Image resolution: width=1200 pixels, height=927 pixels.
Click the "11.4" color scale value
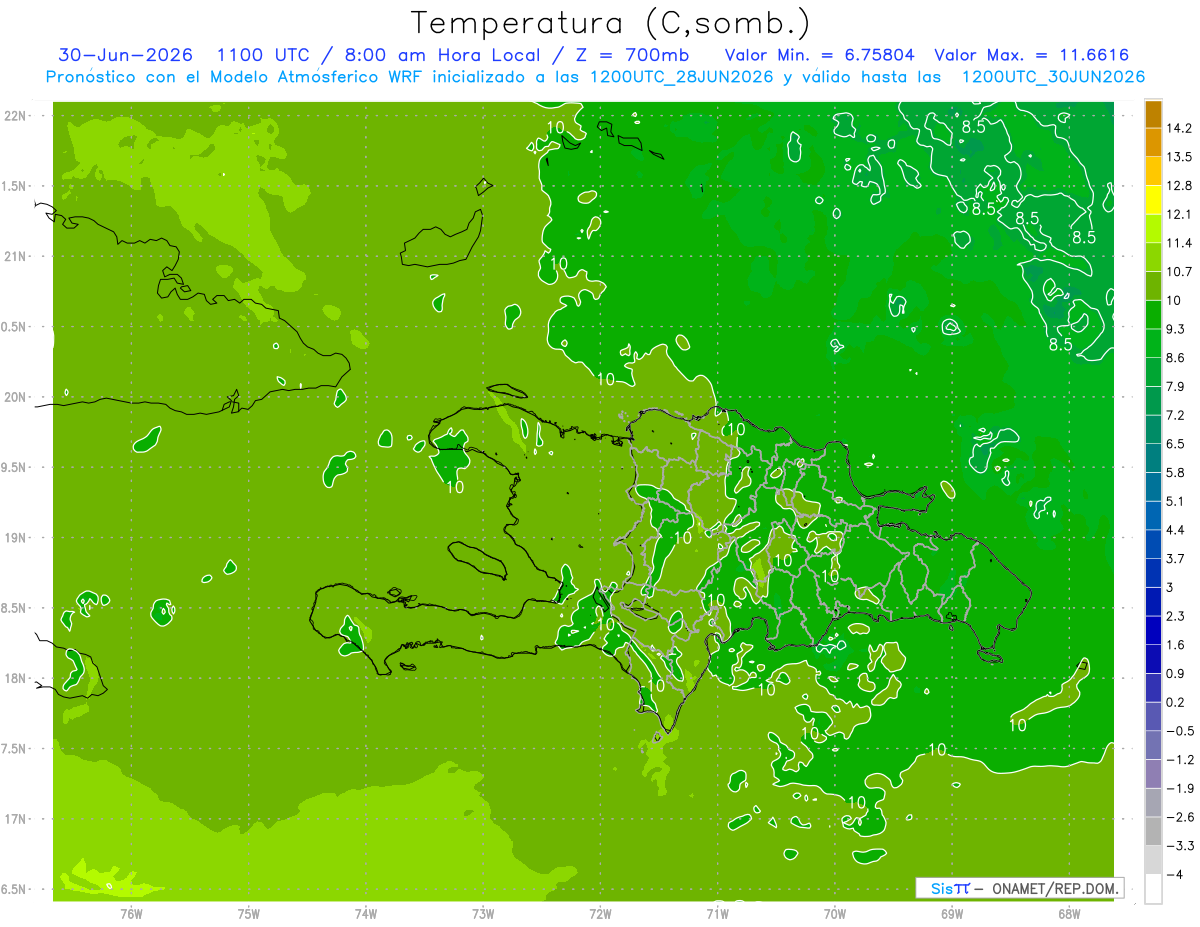coord(1179,243)
